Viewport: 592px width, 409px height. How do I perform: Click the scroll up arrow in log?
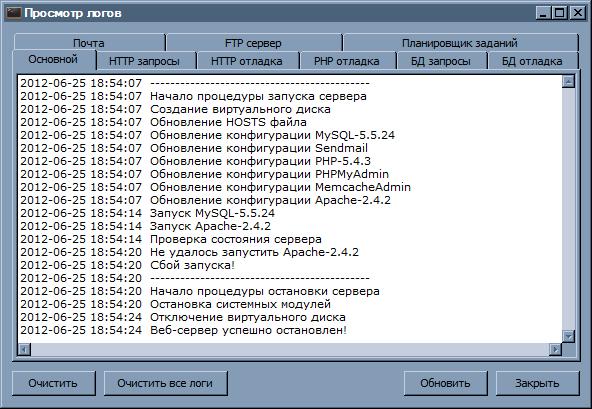(x=568, y=81)
